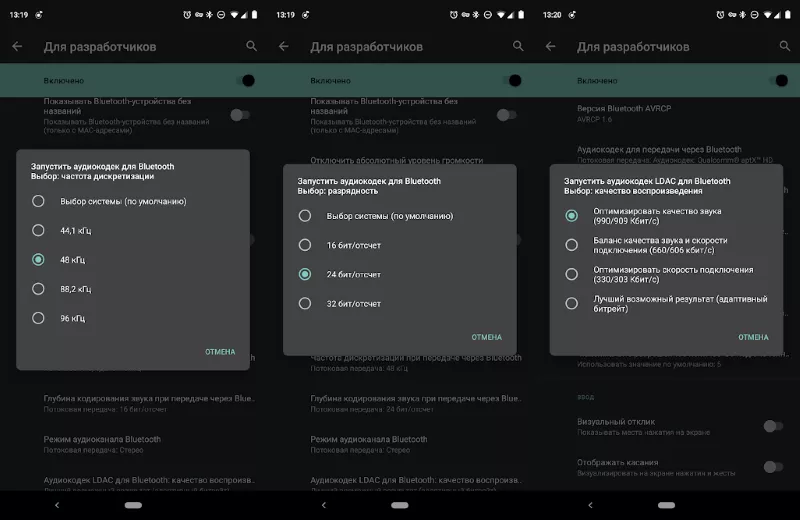Select 24 бит/отсчет option
Image resolution: width=800 pixels, height=520 pixels.
[339, 274]
